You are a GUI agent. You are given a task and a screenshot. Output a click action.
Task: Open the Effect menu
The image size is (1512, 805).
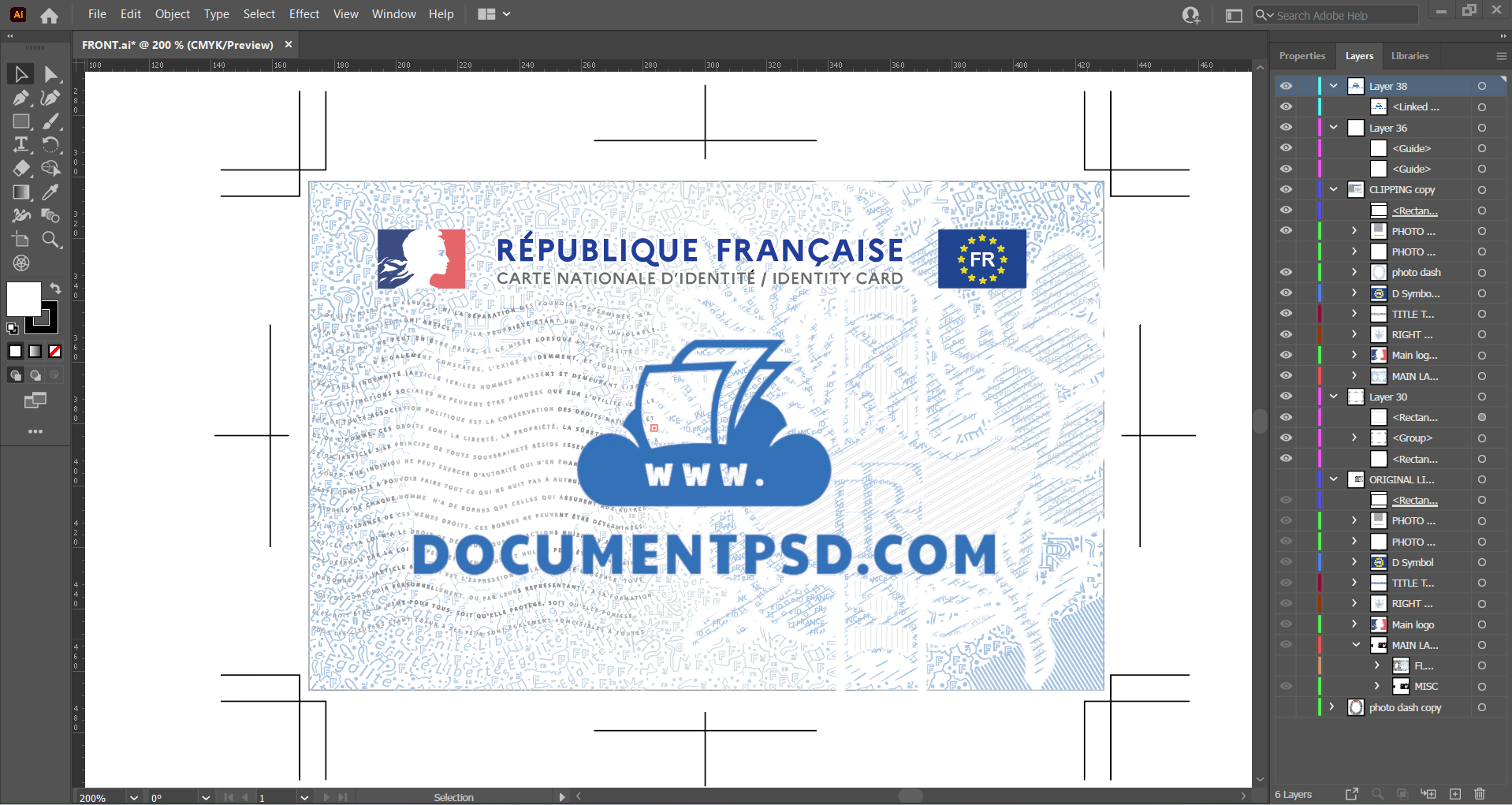tap(304, 14)
